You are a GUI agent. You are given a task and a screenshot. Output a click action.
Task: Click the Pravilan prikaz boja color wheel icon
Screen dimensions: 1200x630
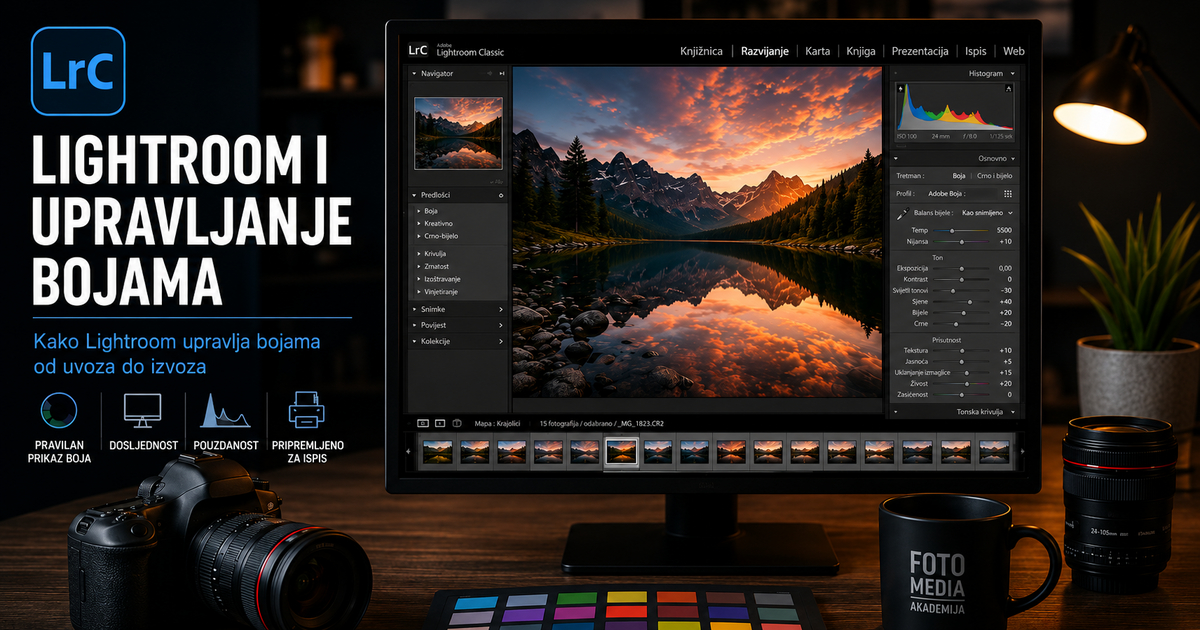[x=59, y=412]
